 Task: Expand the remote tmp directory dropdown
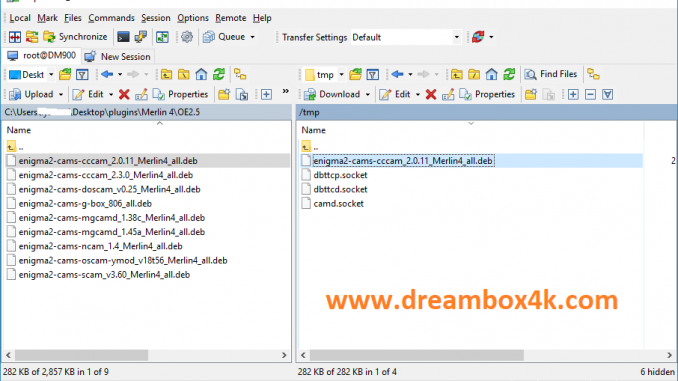tap(341, 74)
